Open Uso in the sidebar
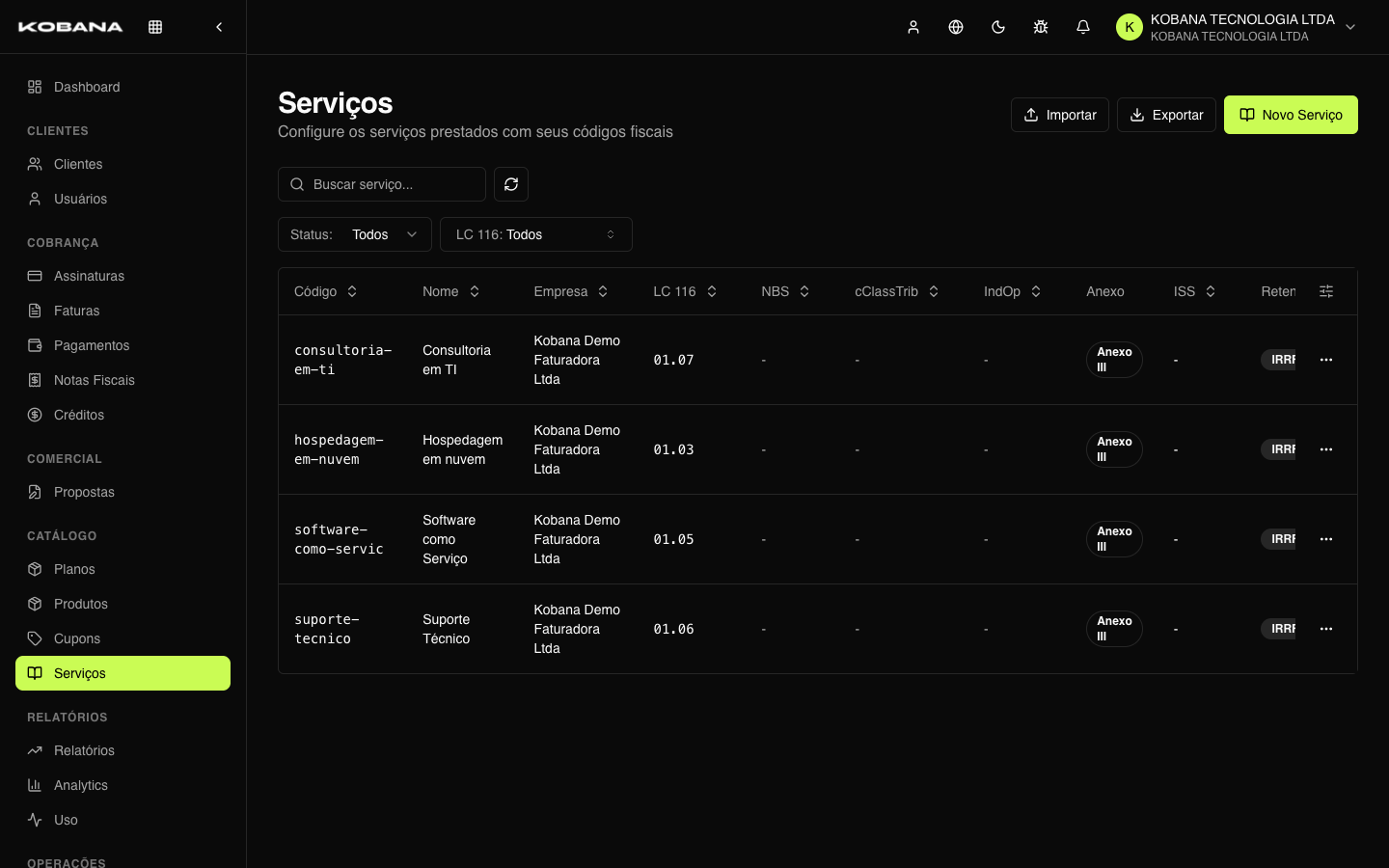This screenshot has width=1389, height=868. (x=123, y=820)
